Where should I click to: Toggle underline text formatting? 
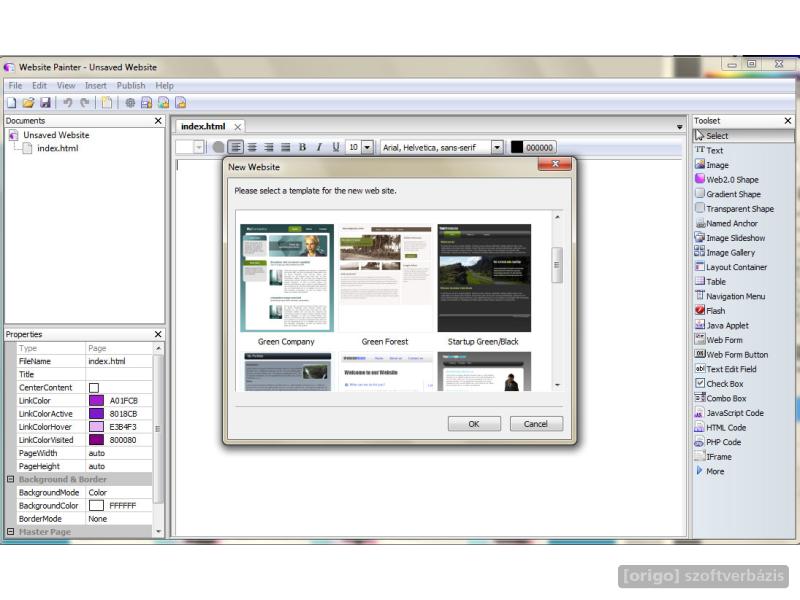pos(336,147)
